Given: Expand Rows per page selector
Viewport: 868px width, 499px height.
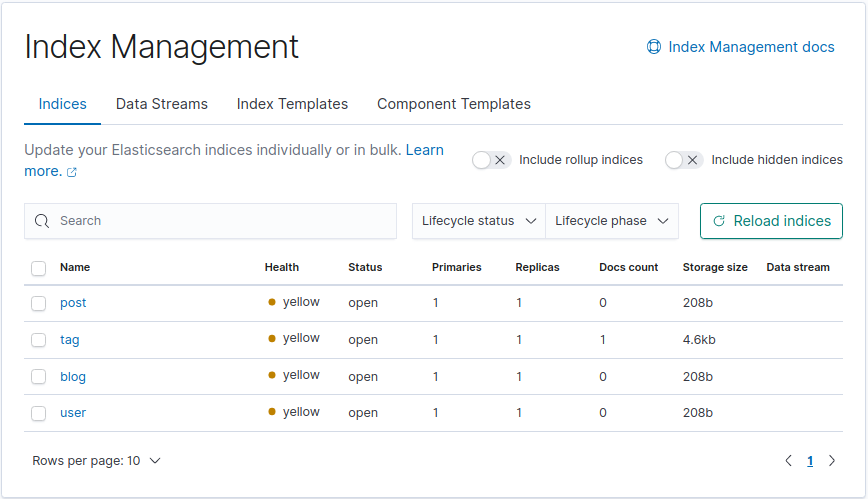Looking at the screenshot, I should (96, 461).
